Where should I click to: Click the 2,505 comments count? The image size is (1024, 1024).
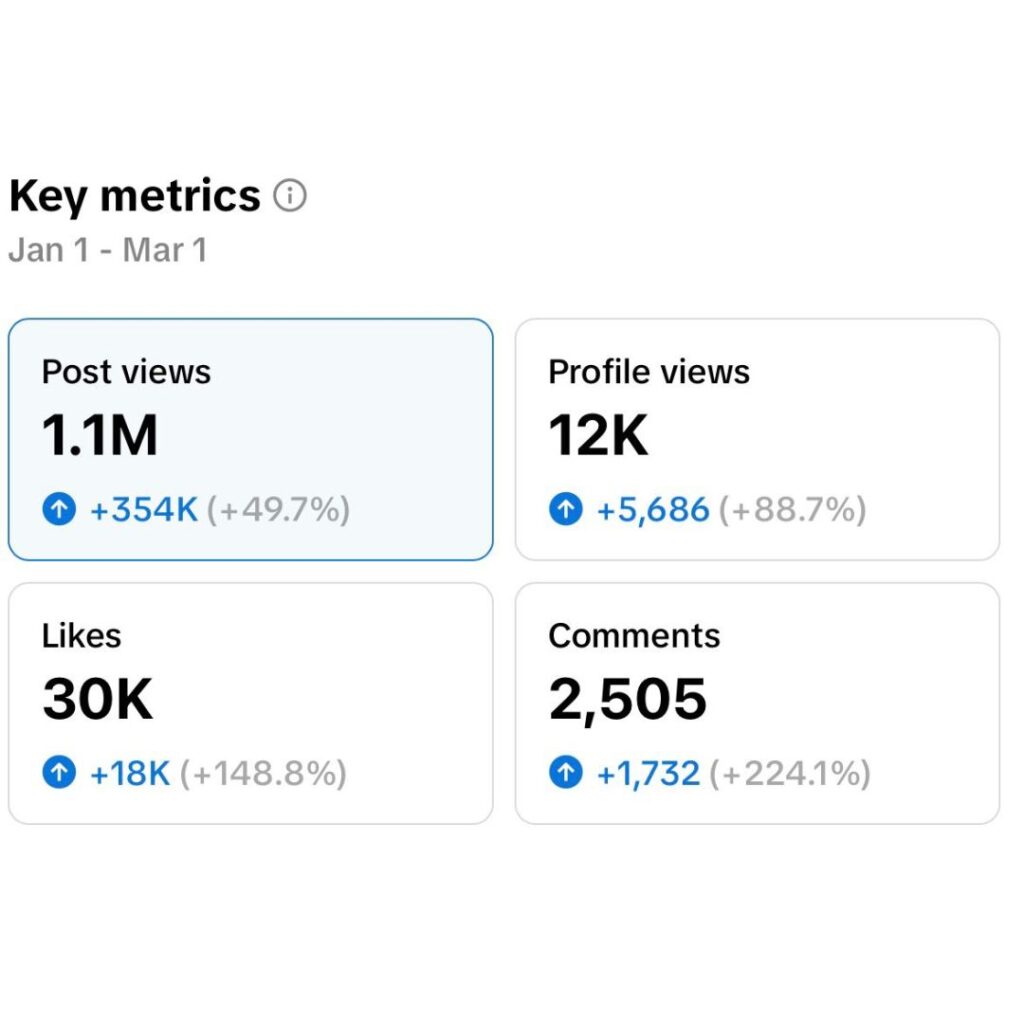[627, 700]
